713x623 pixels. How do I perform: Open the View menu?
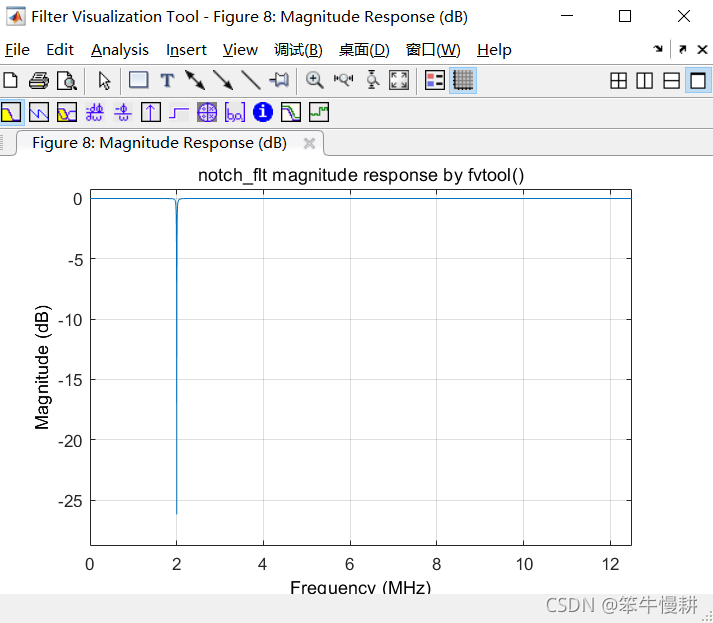(240, 50)
